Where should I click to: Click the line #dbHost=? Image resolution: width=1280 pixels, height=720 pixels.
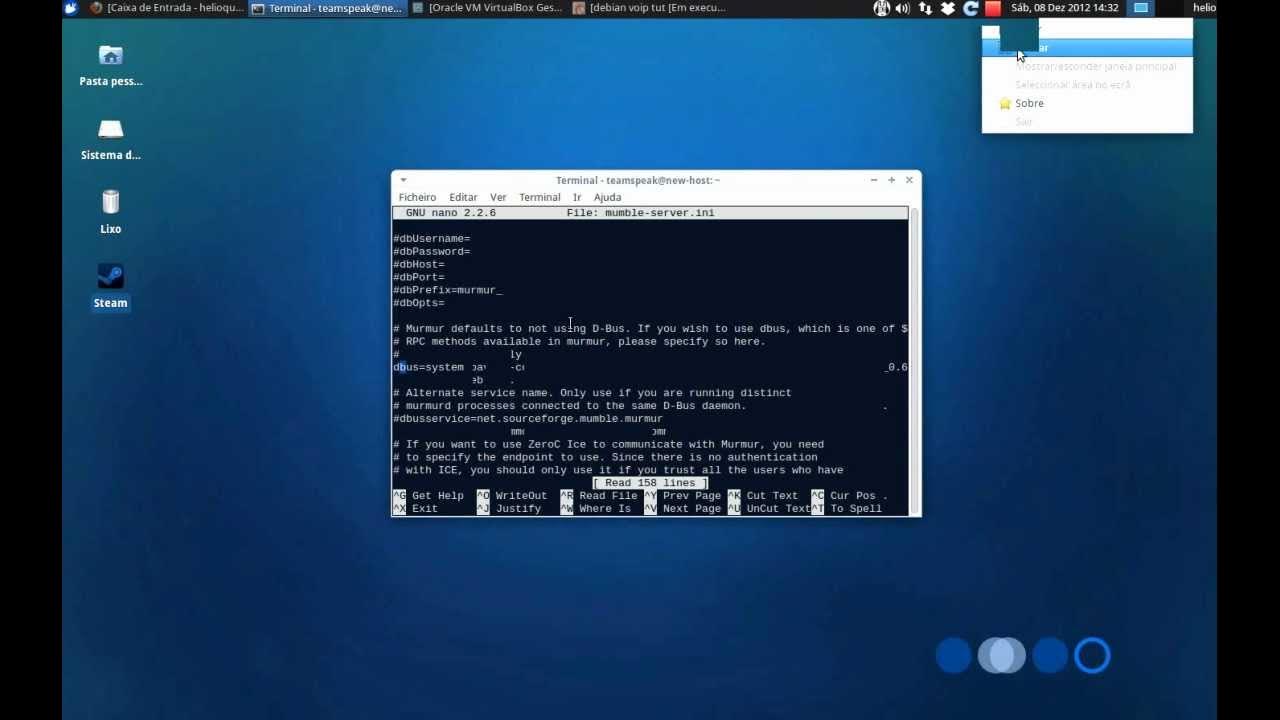419,265
